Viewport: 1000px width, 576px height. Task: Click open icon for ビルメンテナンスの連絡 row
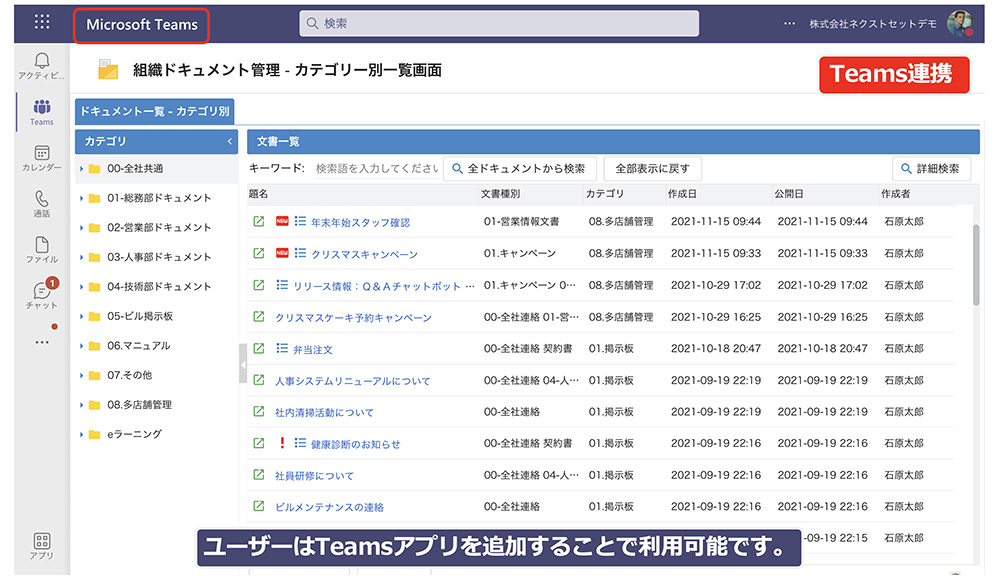259,506
